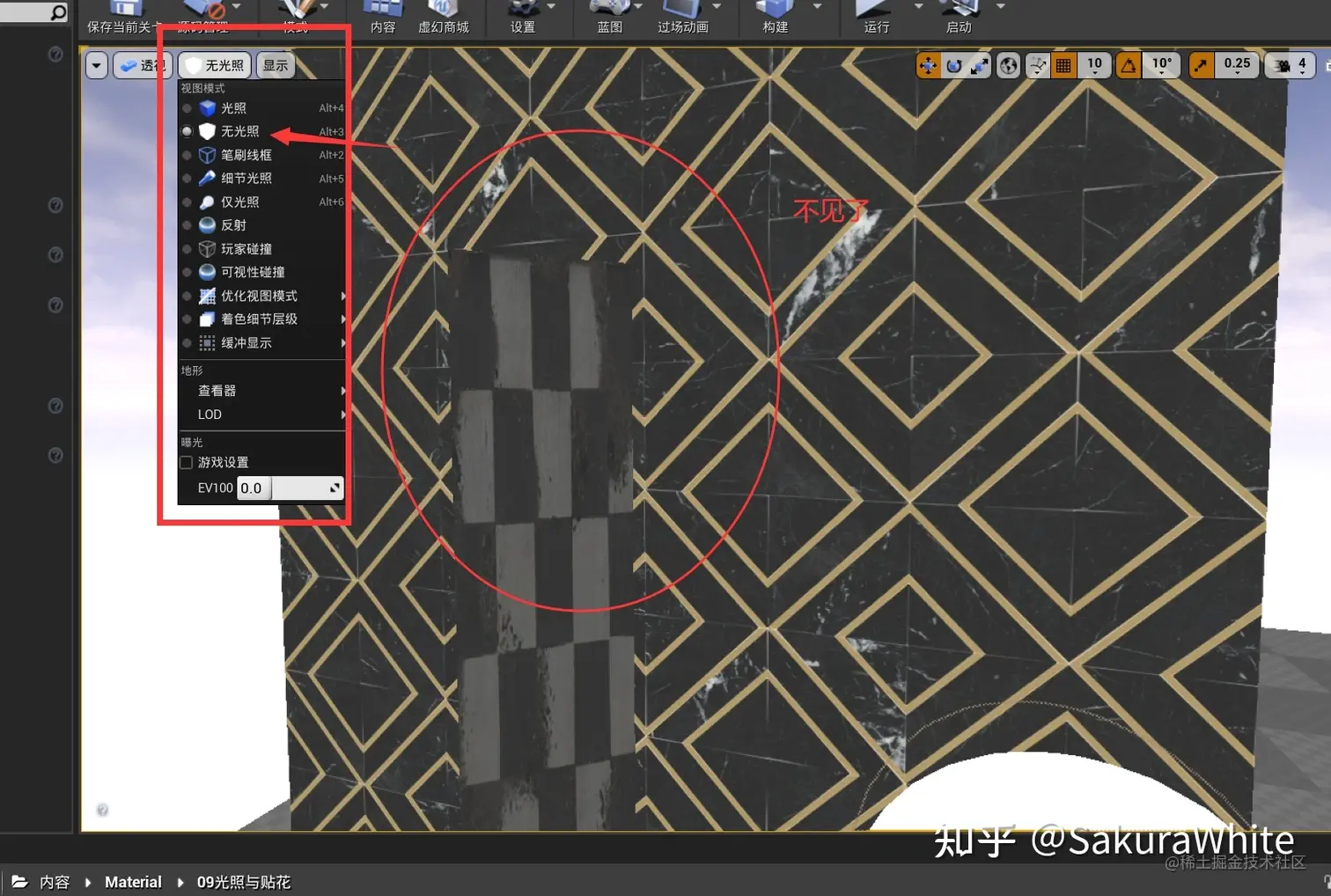Expand the 缓冲显示 buffer visualization submenu
This screenshot has height=896, width=1331.
[262, 342]
